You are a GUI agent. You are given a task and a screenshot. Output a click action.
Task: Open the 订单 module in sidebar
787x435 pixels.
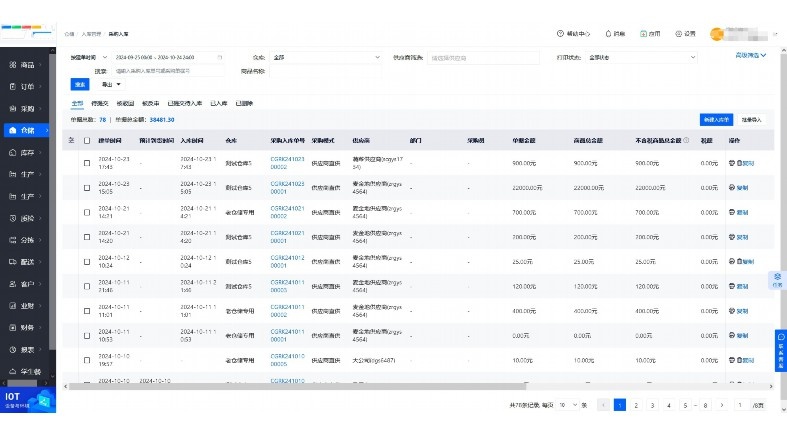coord(25,87)
